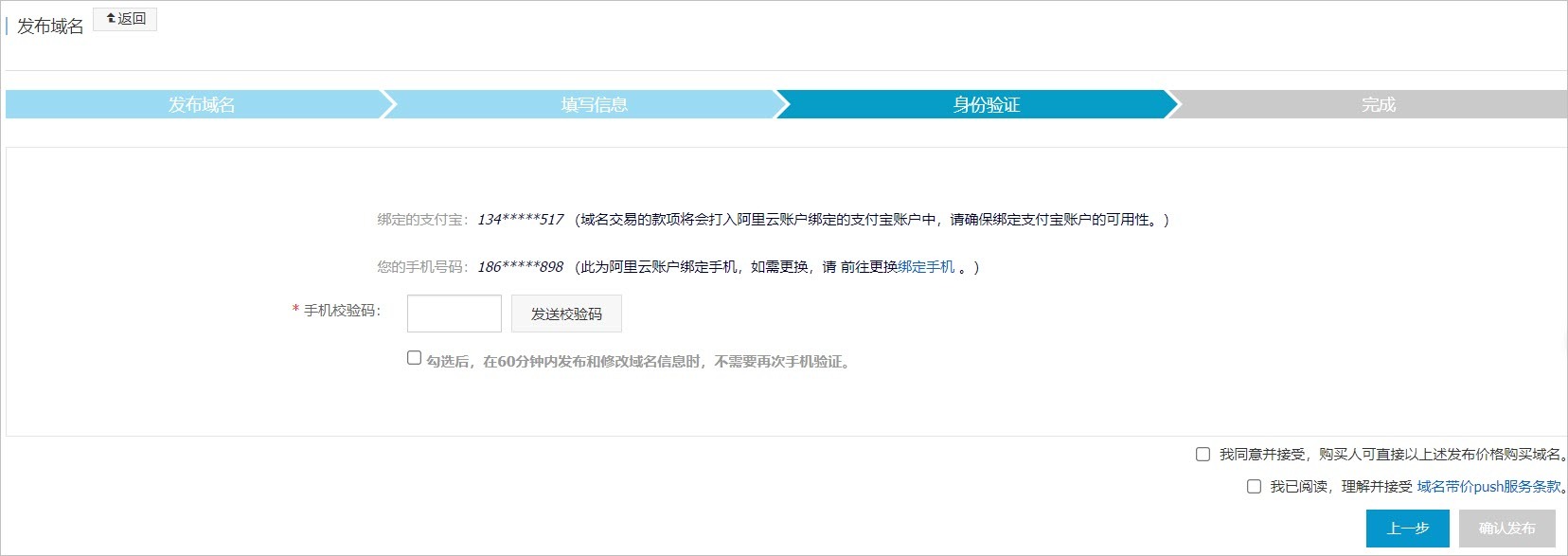The width and height of the screenshot is (1568, 556).
Task: Click the masked Alipay account 134*****517
Action: click(520, 220)
